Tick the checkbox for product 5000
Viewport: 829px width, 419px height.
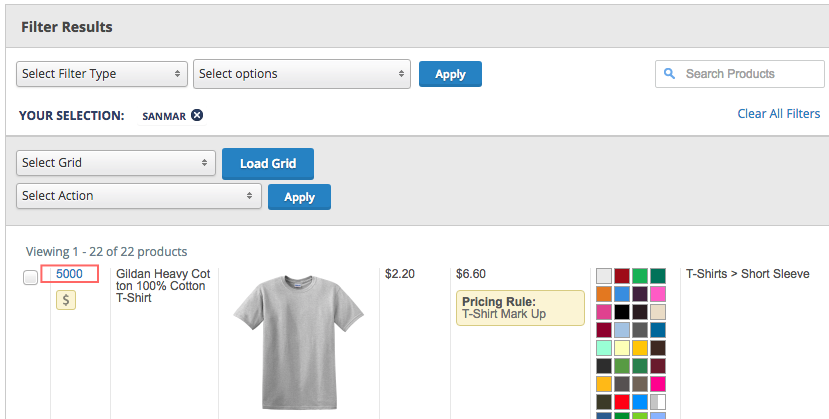[31, 277]
